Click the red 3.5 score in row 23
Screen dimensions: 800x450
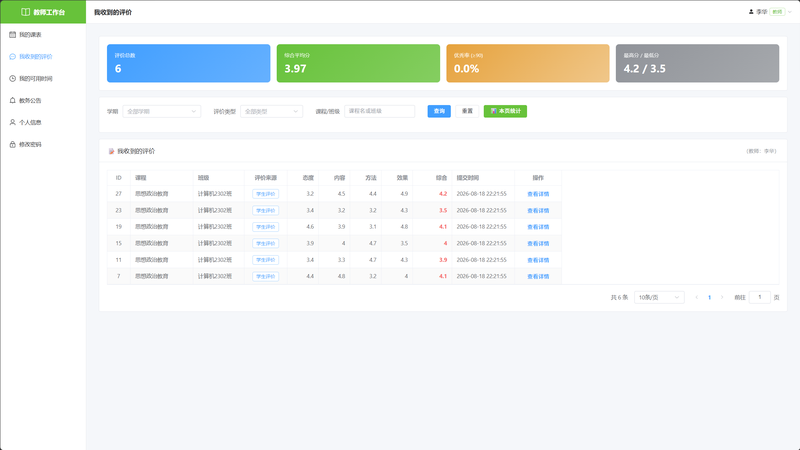tap(443, 210)
